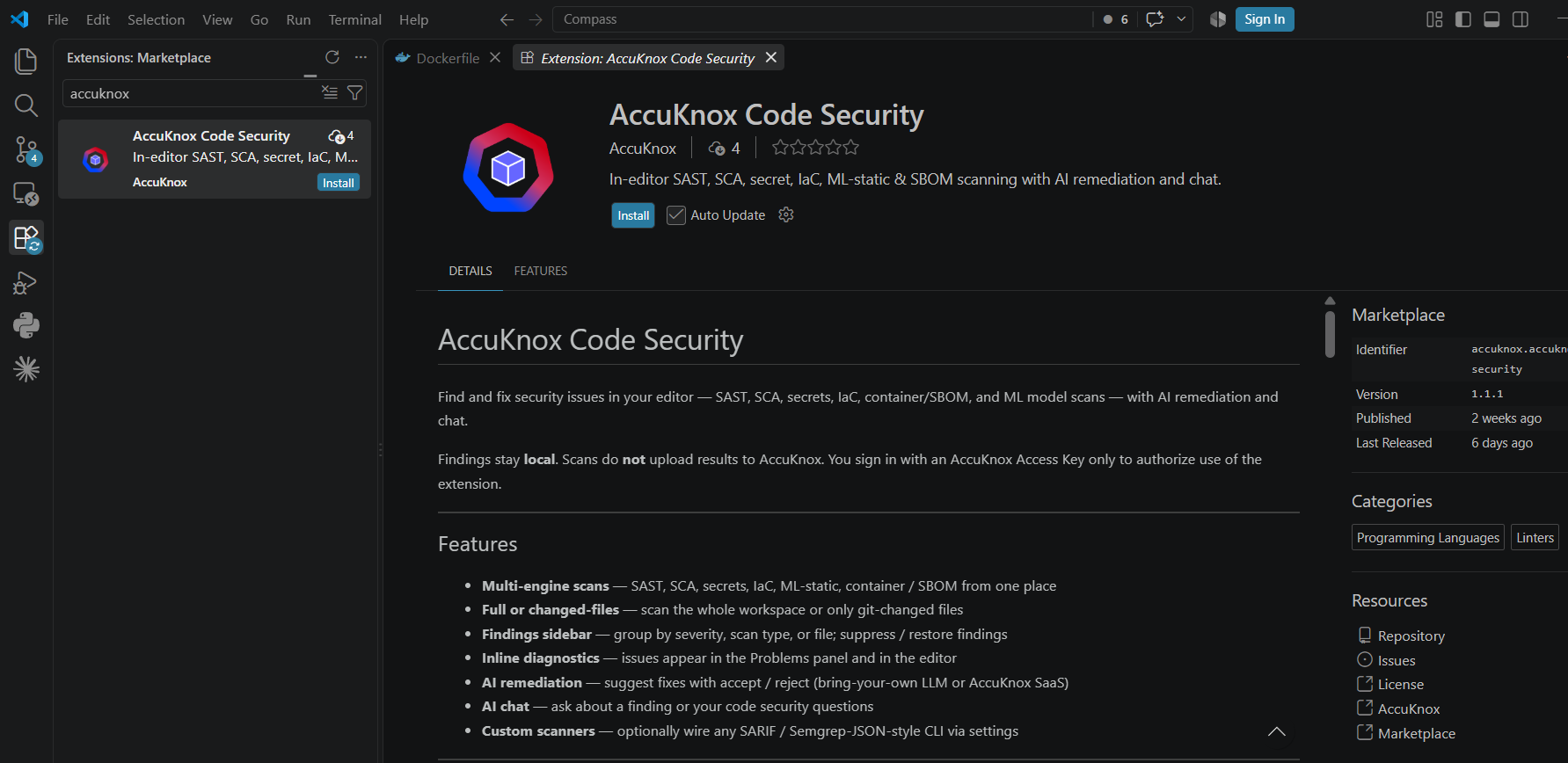Click the scroll-to-top chevron in readme
Viewport: 1568px width, 763px height.
click(1277, 731)
